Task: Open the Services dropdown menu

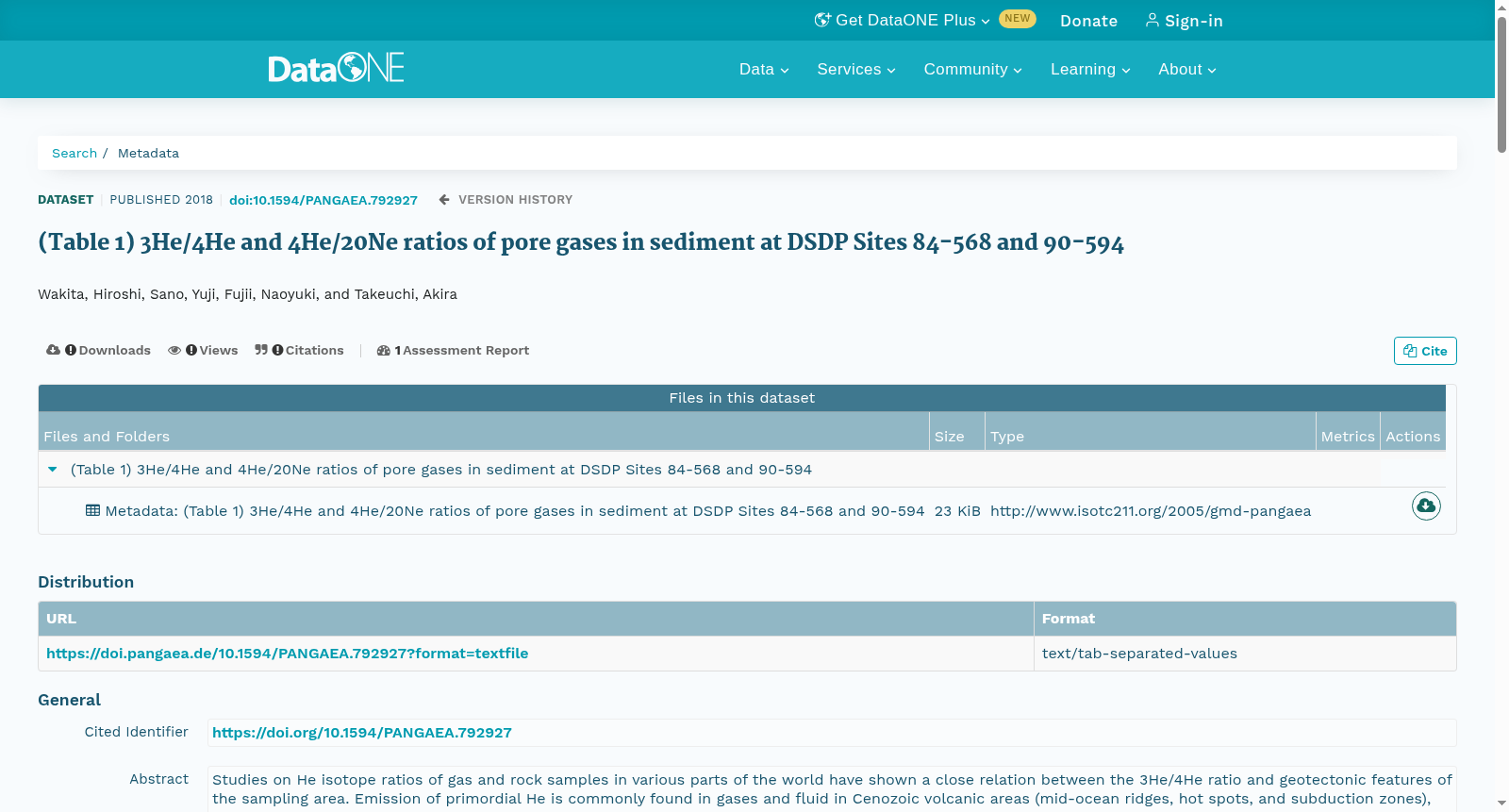Action: click(856, 70)
